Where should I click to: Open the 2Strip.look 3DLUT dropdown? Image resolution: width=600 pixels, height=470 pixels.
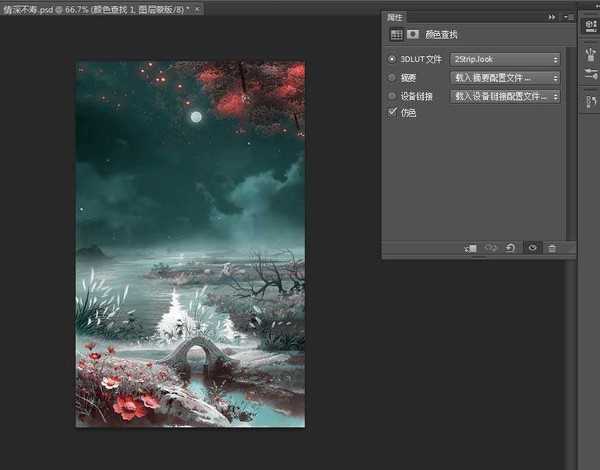[505, 60]
